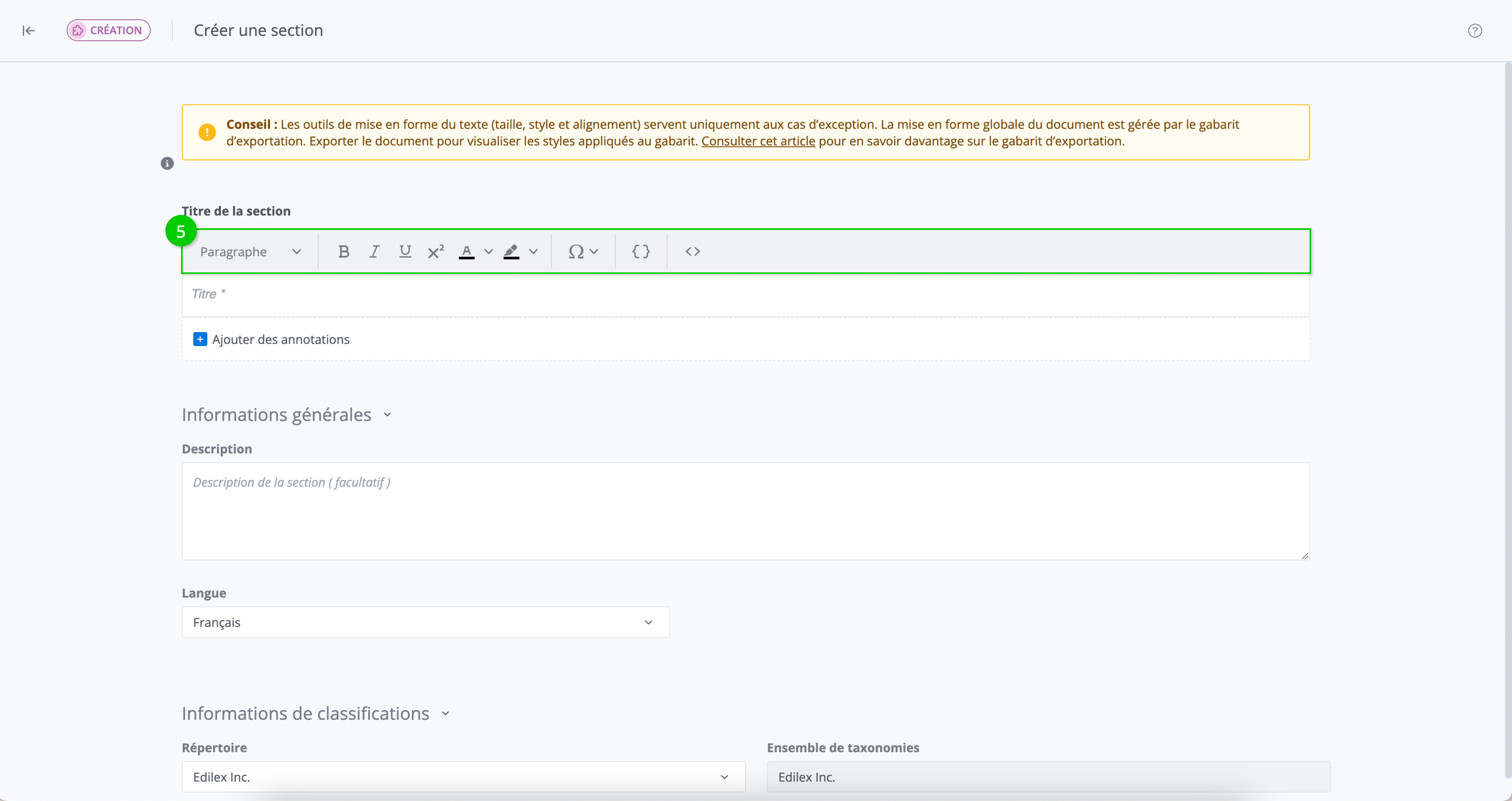Toggle bold formatting in title toolbar
Image resolution: width=1512 pixels, height=801 pixels.
344,252
